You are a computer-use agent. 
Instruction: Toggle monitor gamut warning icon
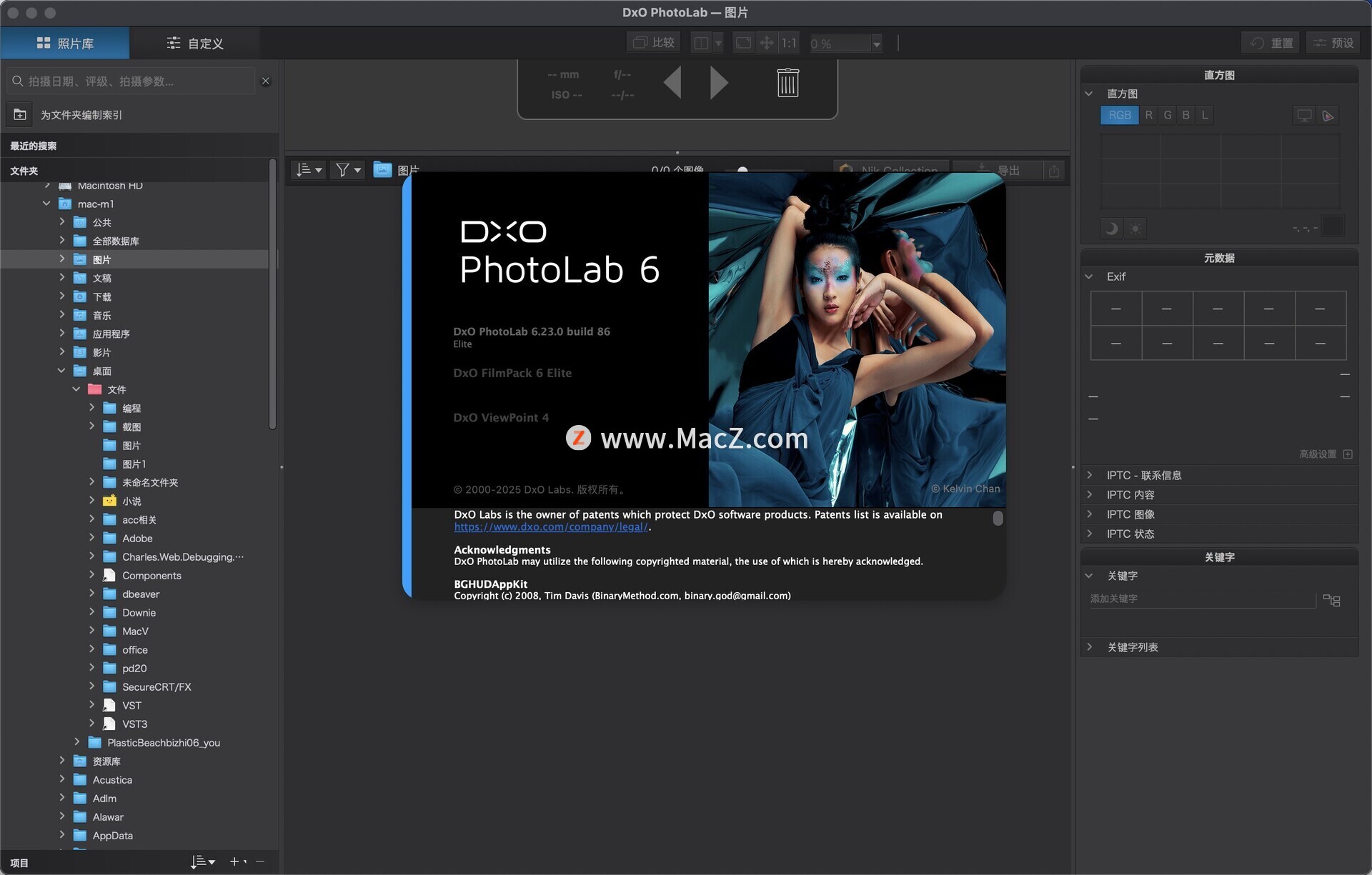point(1304,116)
